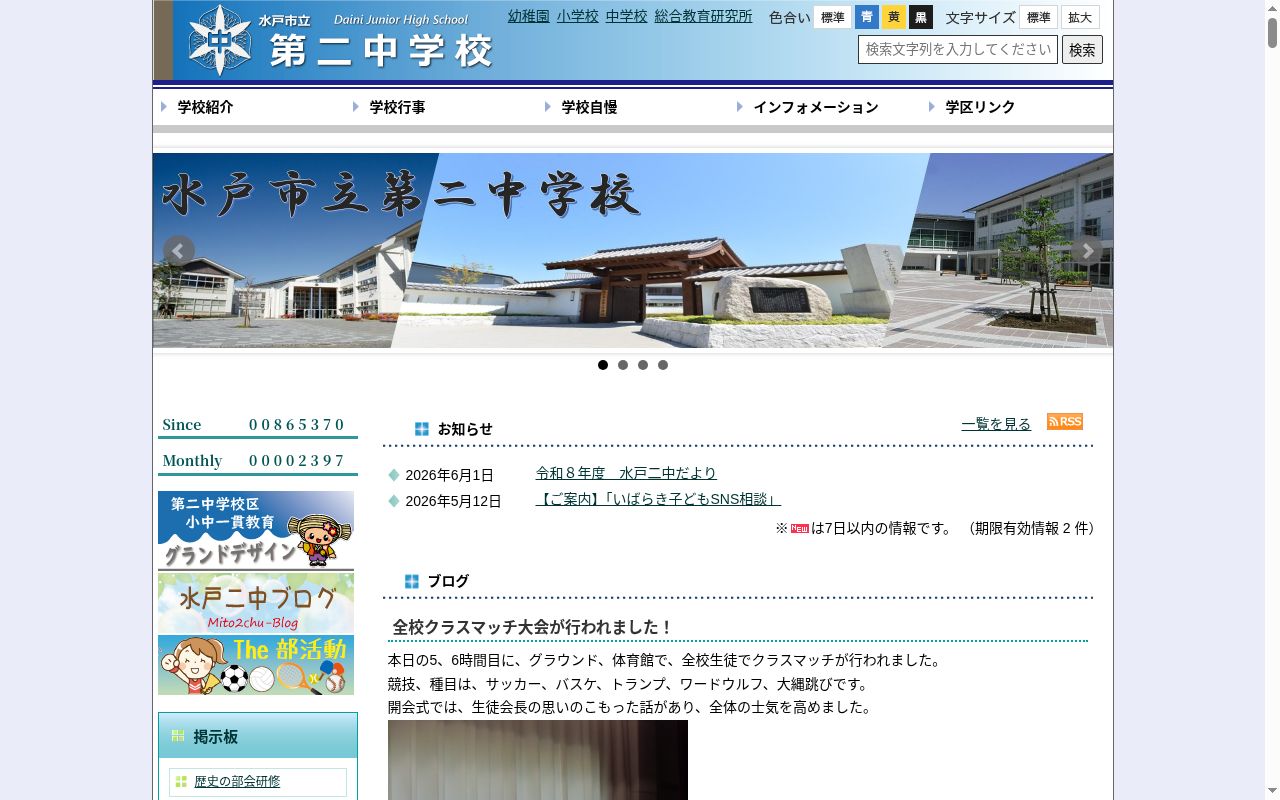The width and height of the screenshot is (1280, 800).
Task: Open 歴史の部会研修 bulletin link
Action: point(238,782)
